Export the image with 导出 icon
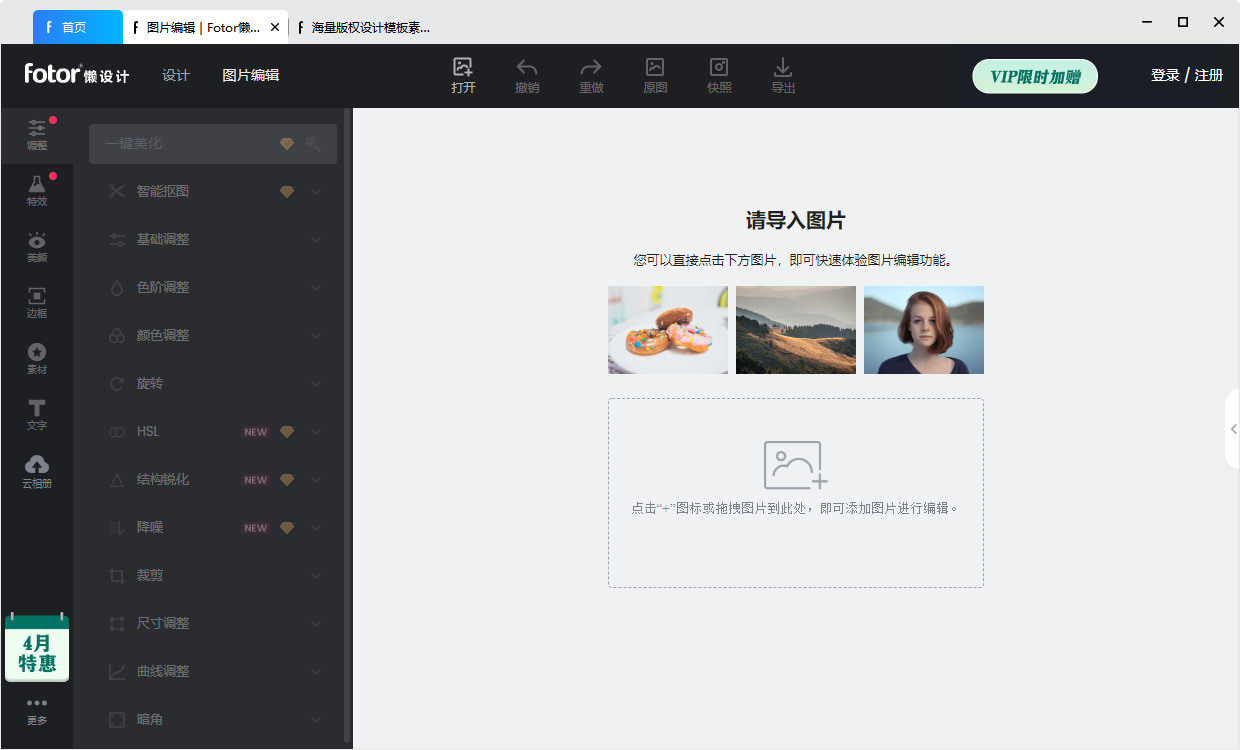The height and width of the screenshot is (750, 1240). (x=782, y=75)
